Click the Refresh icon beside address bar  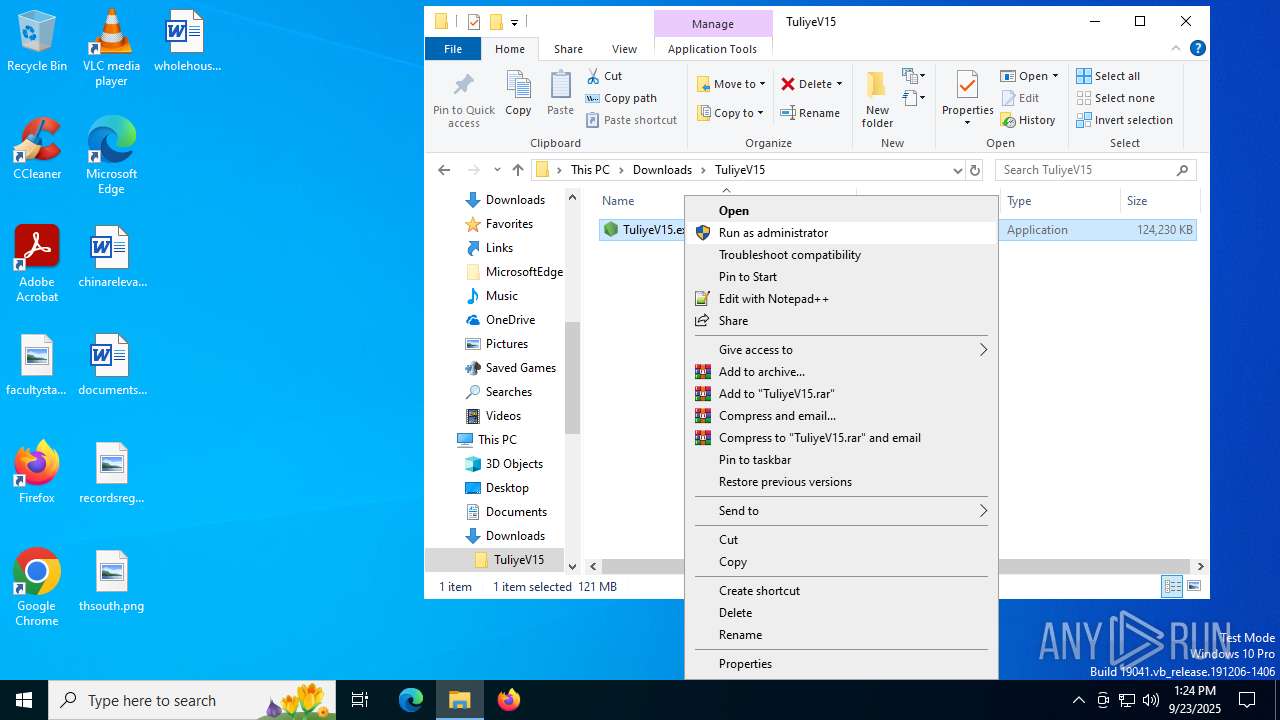click(975, 170)
